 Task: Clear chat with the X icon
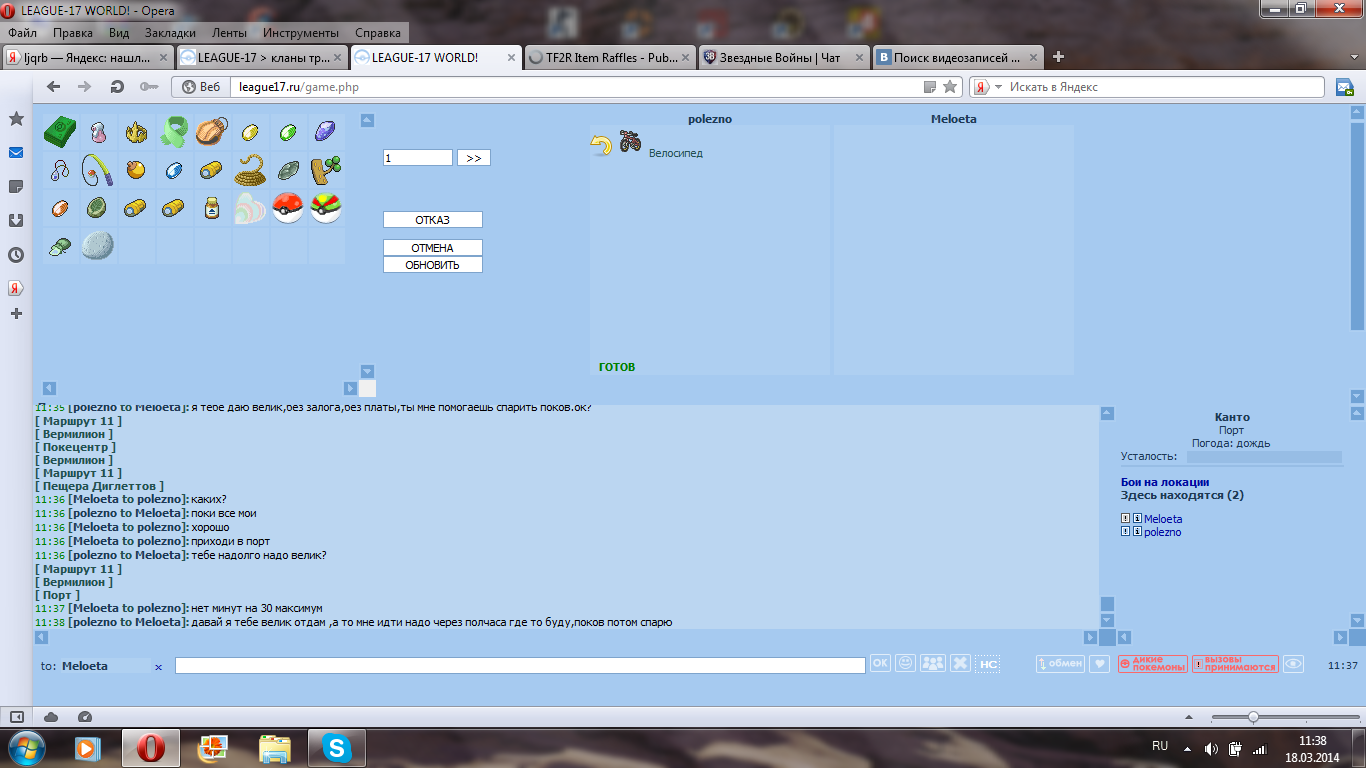960,663
